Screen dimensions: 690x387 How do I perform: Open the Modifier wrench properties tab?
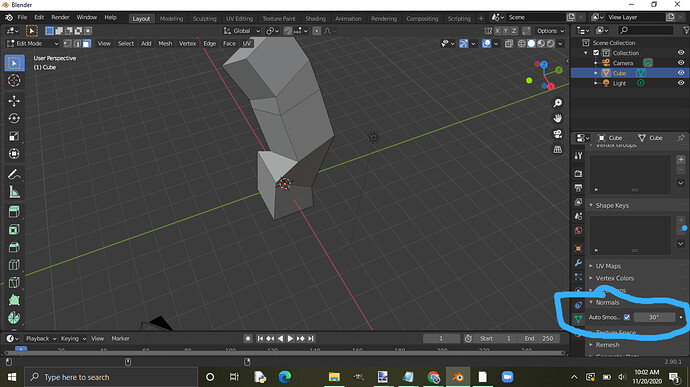578,263
